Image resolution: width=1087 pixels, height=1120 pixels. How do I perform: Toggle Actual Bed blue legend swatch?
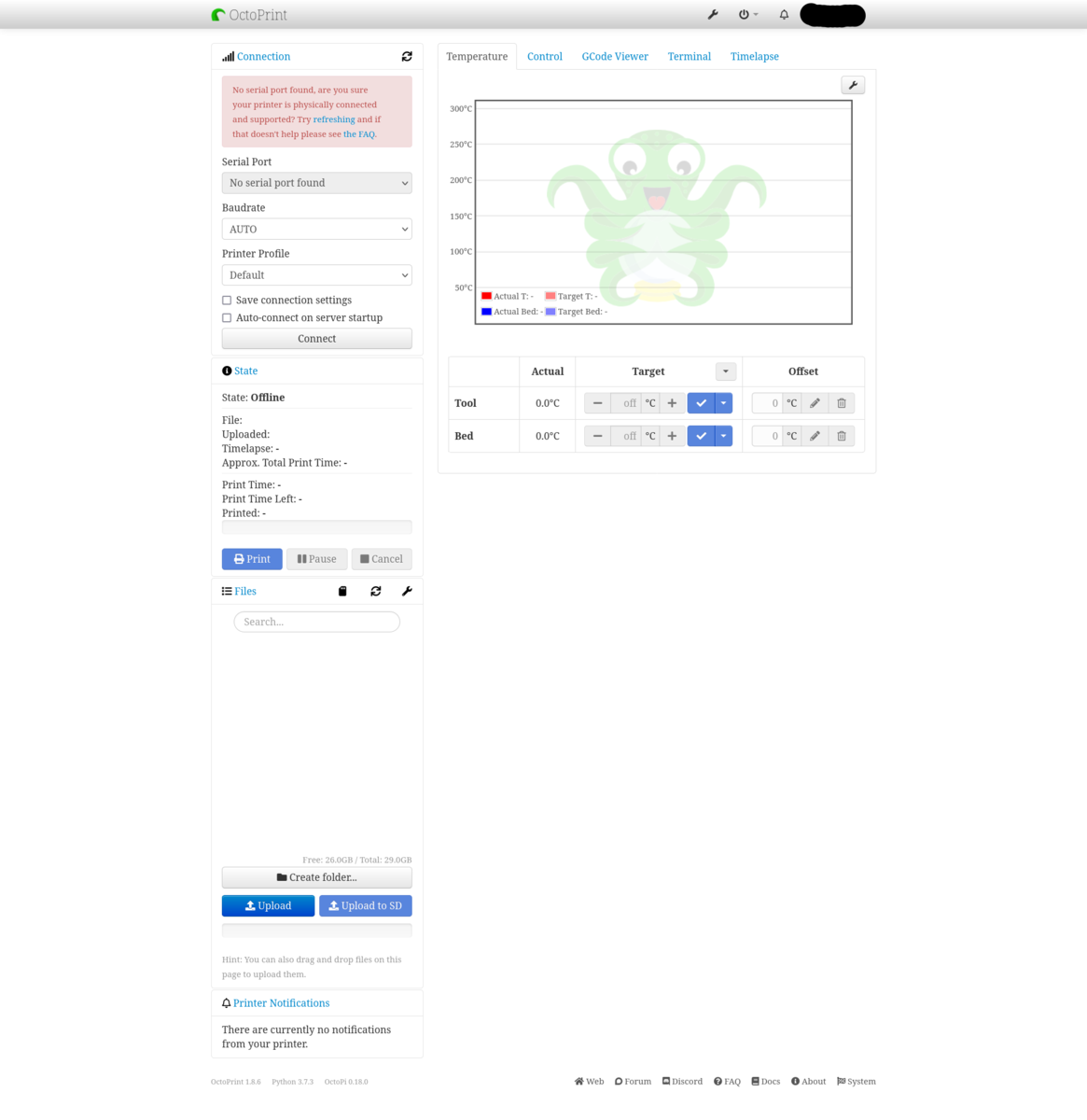(486, 312)
